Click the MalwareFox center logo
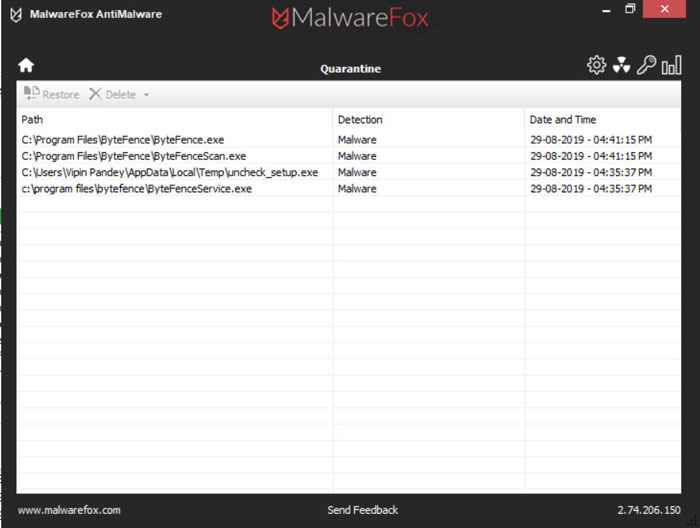The height and width of the screenshot is (528, 700). tap(350, 18)
